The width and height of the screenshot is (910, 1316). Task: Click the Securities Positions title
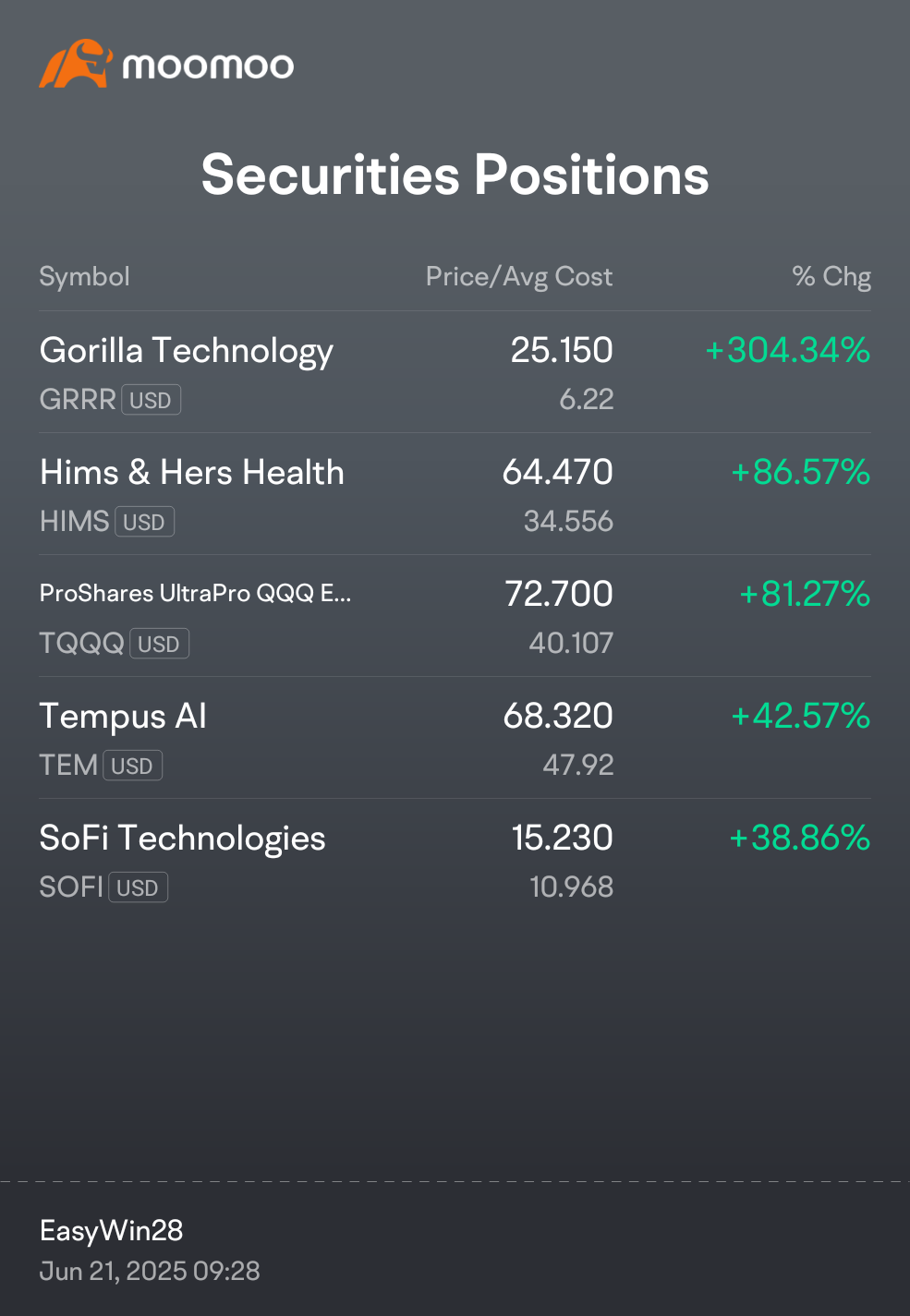(x=455, y=175)
